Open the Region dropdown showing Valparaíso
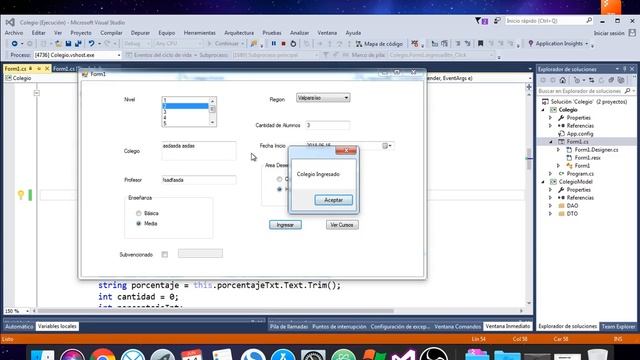The image size is (640, 360). (323, 98)
